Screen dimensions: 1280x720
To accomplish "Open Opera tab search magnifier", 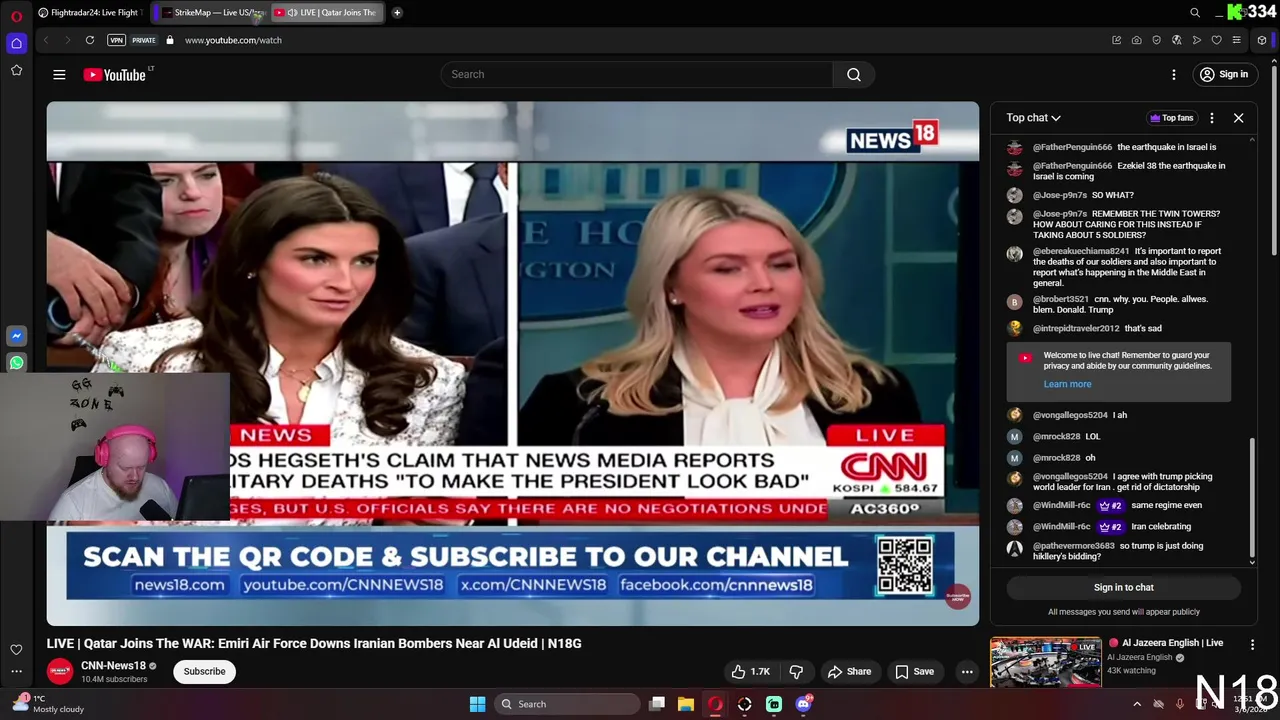I will point(1195,13).
